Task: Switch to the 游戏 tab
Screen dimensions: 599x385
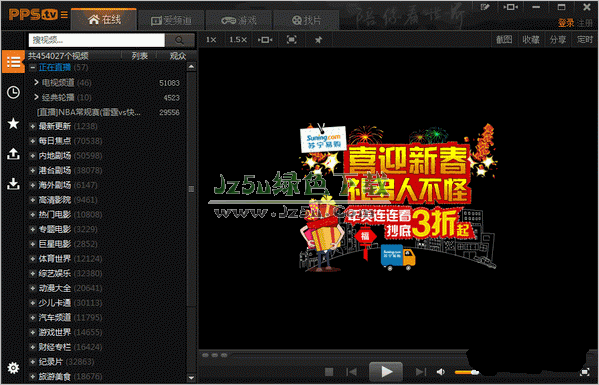Action: (239, 21)
